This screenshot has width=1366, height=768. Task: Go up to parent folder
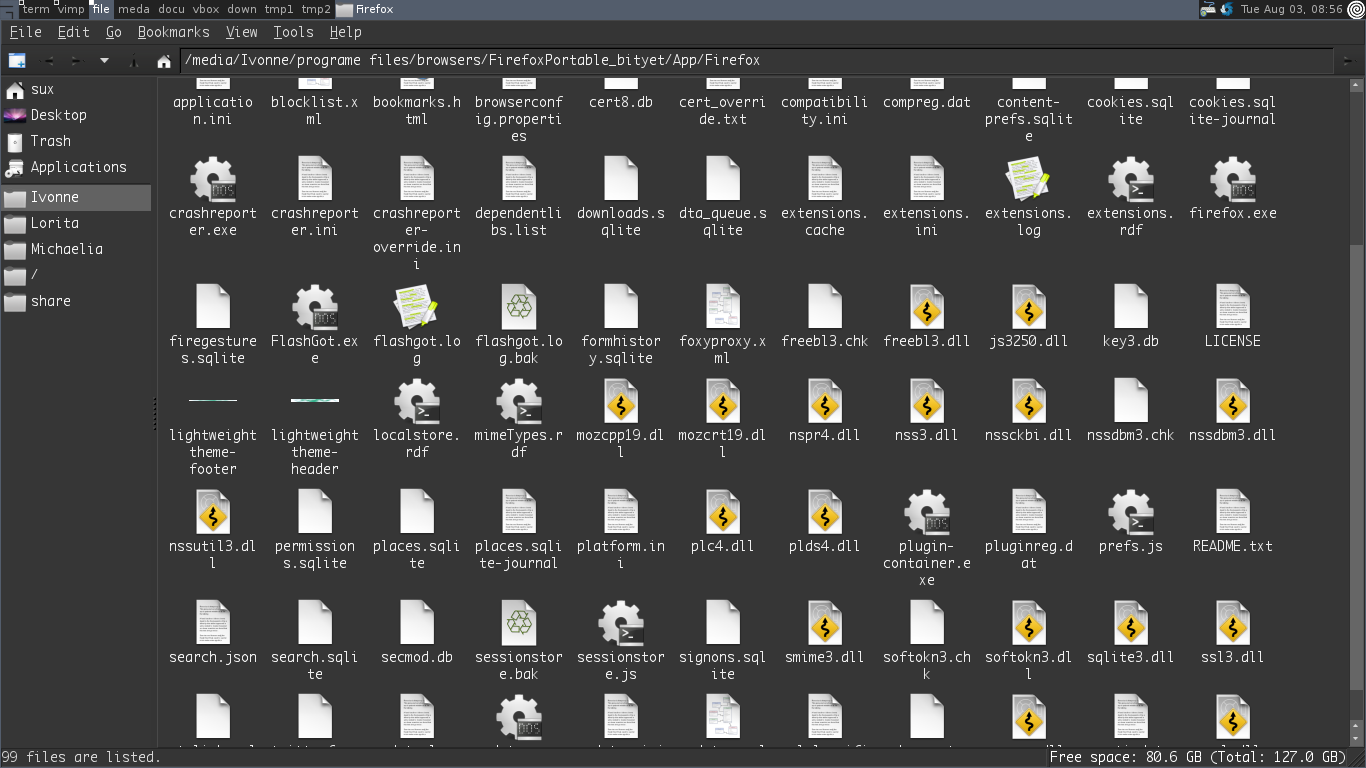pyautogui.click(x=133, y=61)
